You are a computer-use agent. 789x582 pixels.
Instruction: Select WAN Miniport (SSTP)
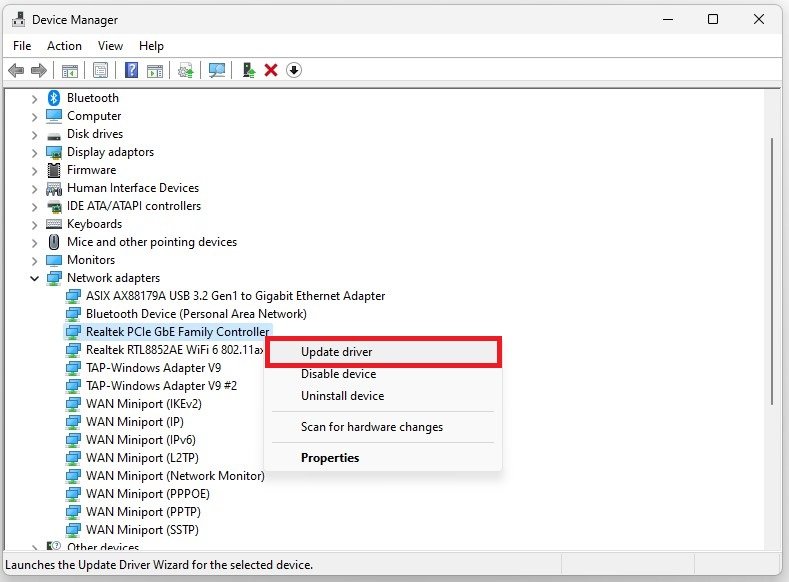pos(142,530)
